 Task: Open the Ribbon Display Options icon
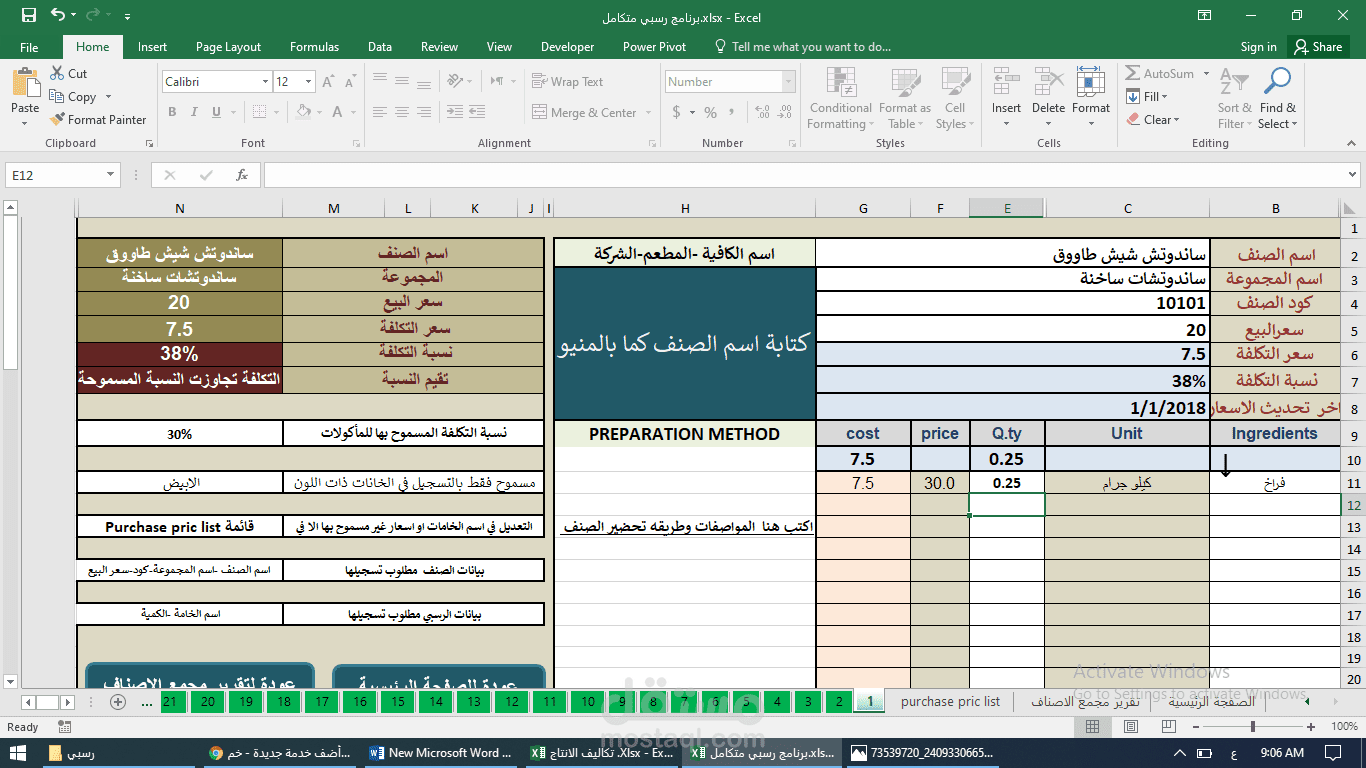pos(1204,16)
